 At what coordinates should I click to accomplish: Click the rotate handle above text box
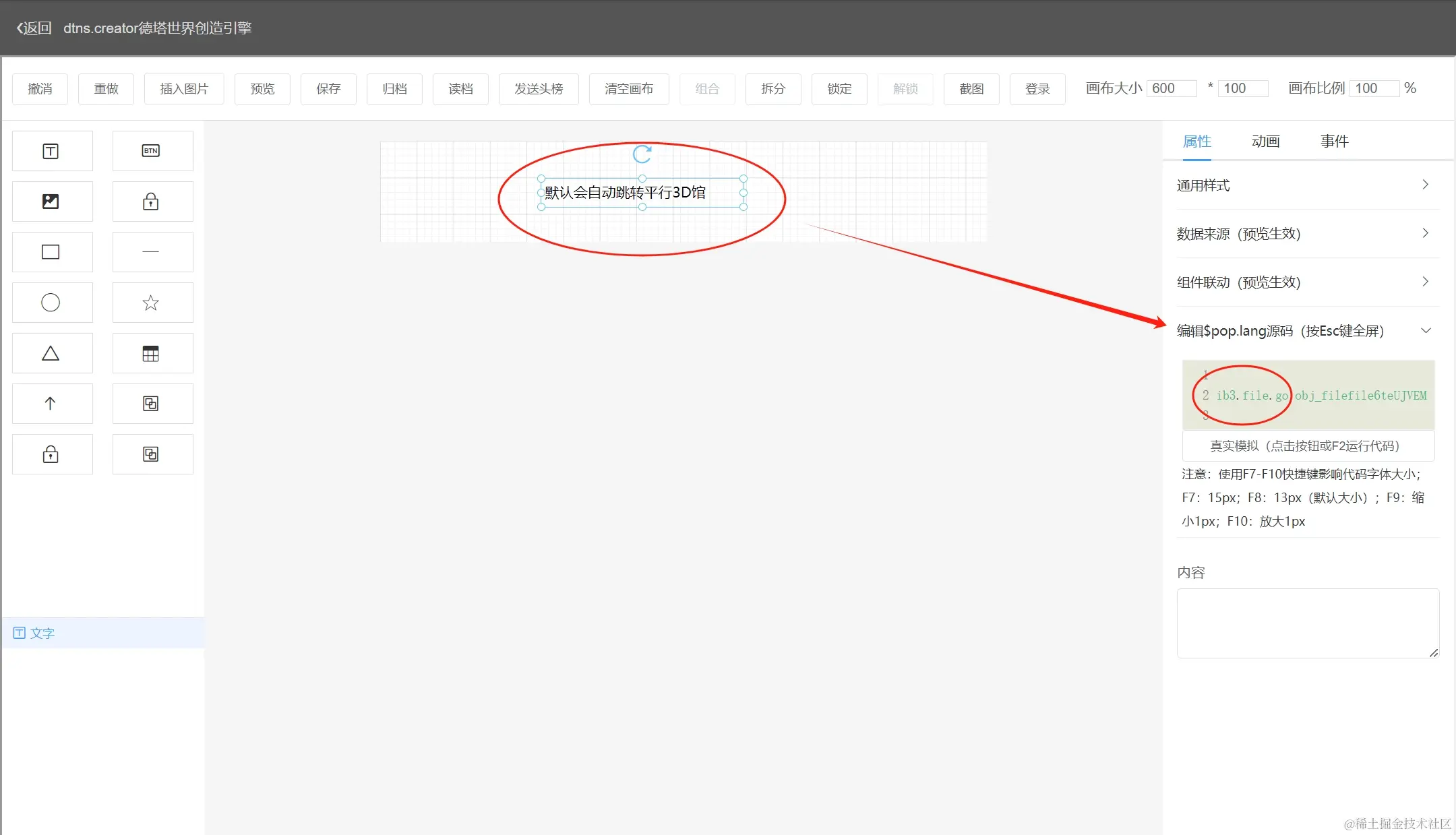(642, 154)
